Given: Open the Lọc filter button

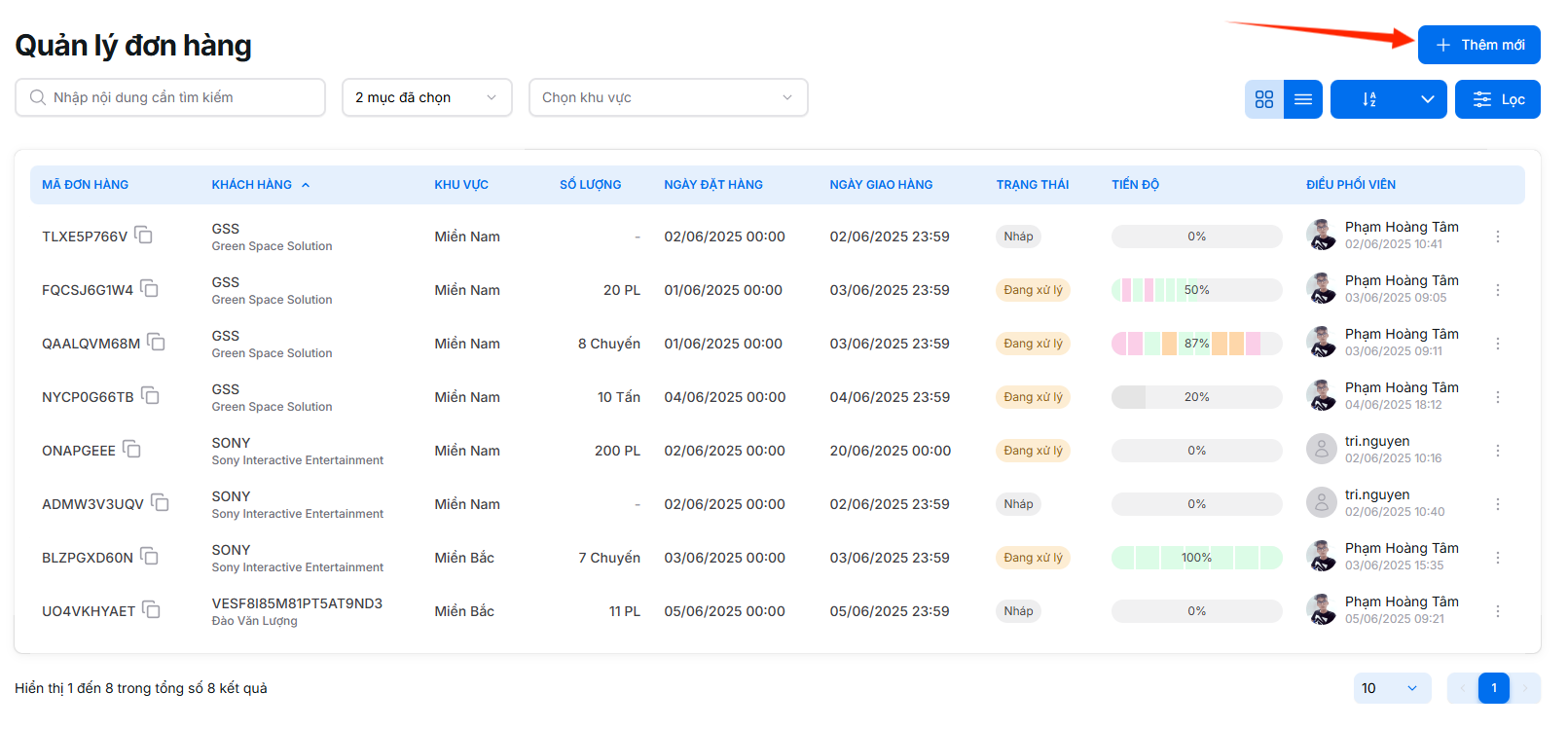Looking at the screenshot, I should [1497, 99].
